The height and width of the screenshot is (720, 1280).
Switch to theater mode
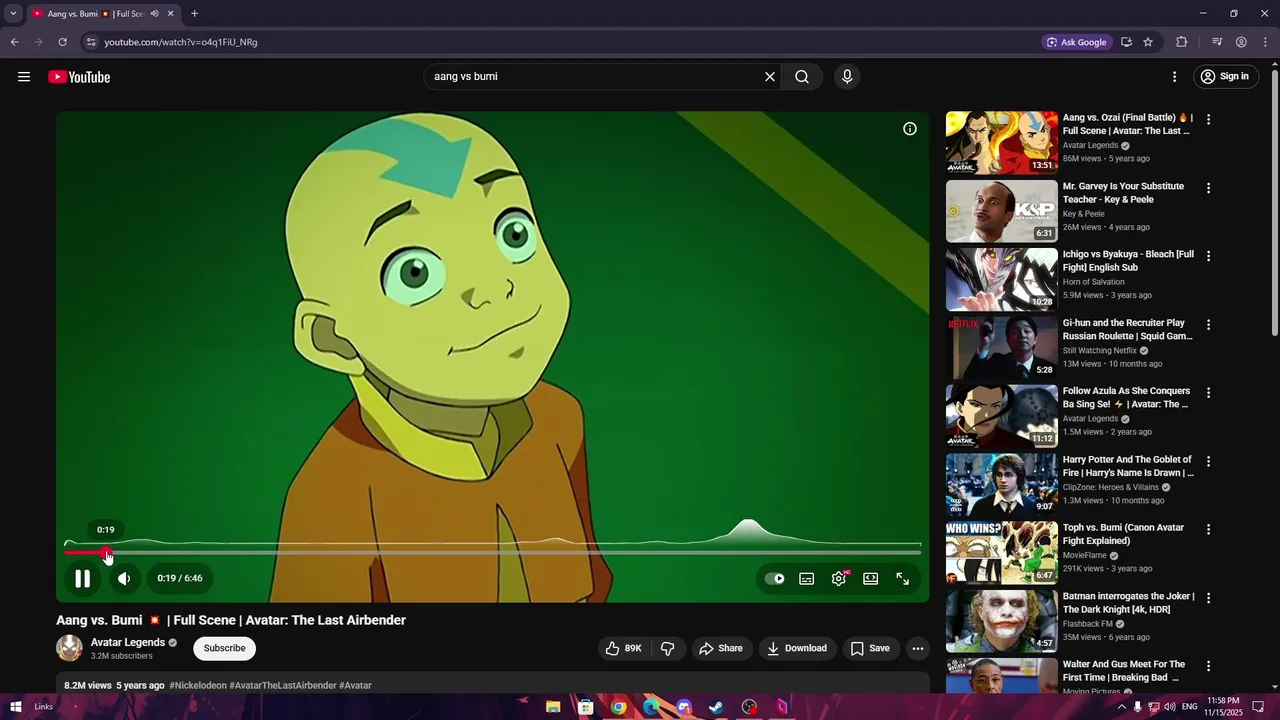tap(871, 578)
